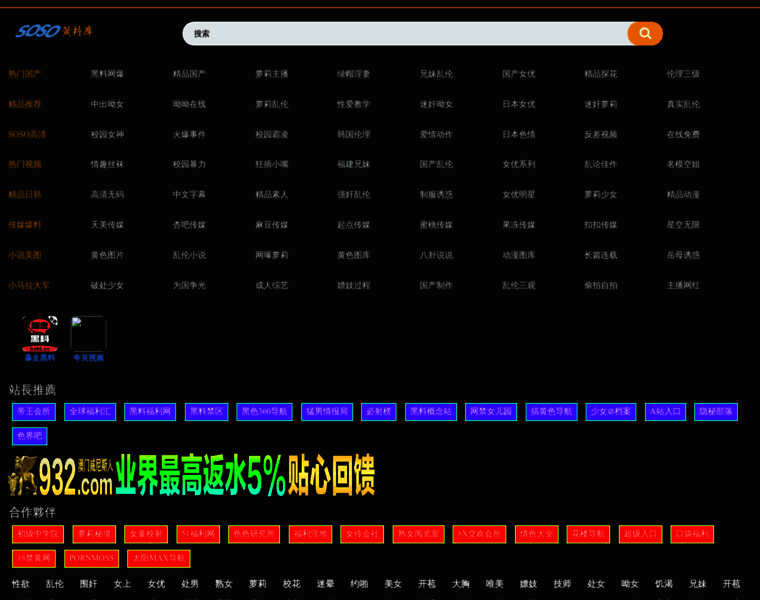
Task: Click the red 超级入口 partner button
Action: 640,534
